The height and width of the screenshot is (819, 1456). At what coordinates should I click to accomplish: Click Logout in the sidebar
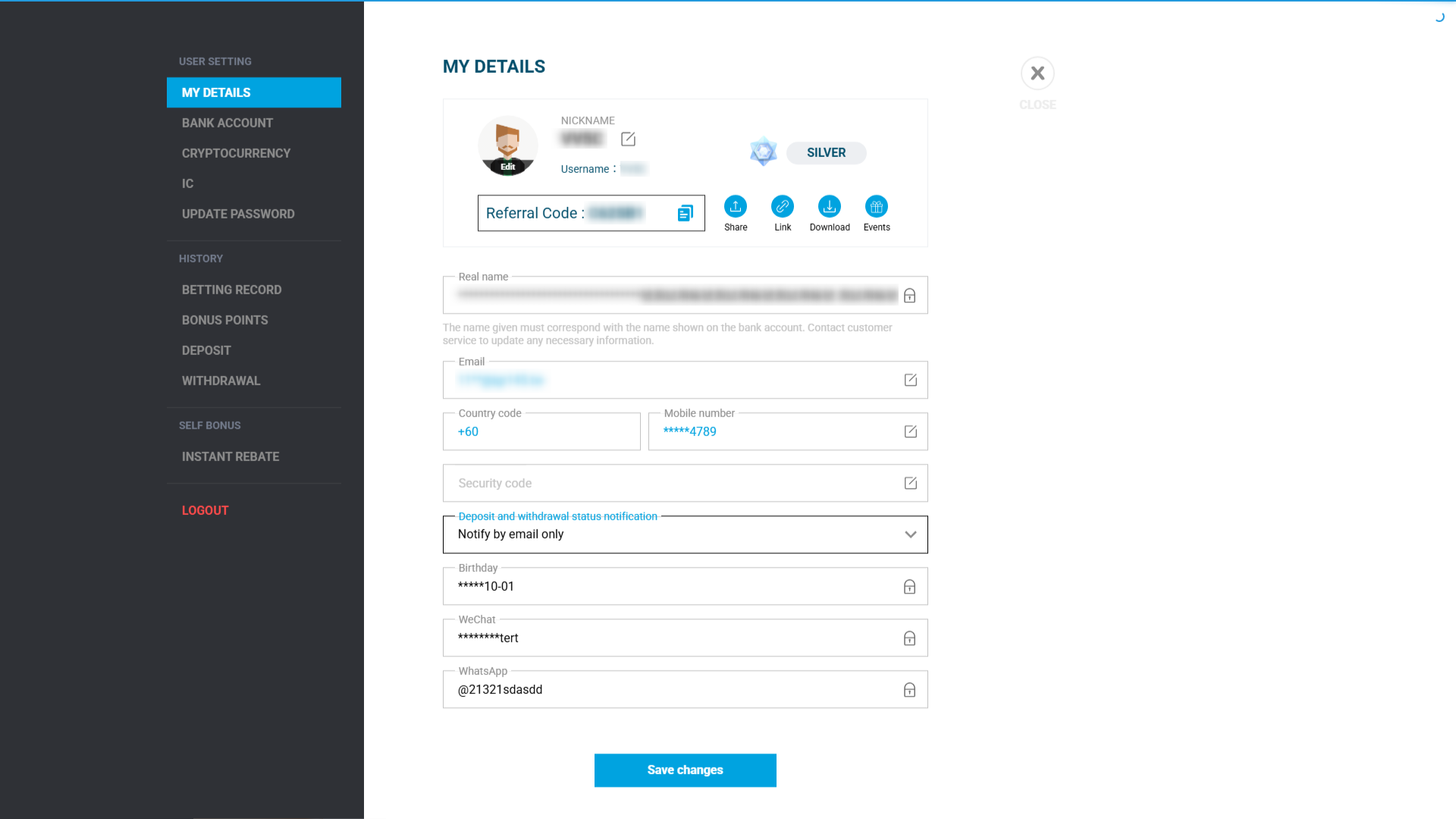pos(205,510)
